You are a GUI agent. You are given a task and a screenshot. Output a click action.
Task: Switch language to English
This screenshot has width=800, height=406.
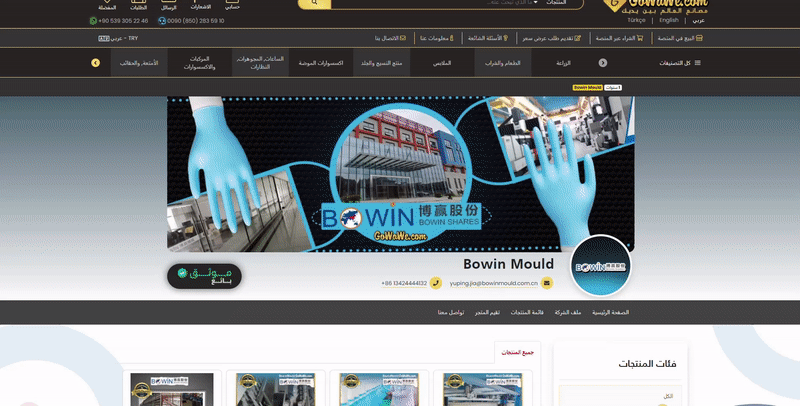click(x=668, y=20)
